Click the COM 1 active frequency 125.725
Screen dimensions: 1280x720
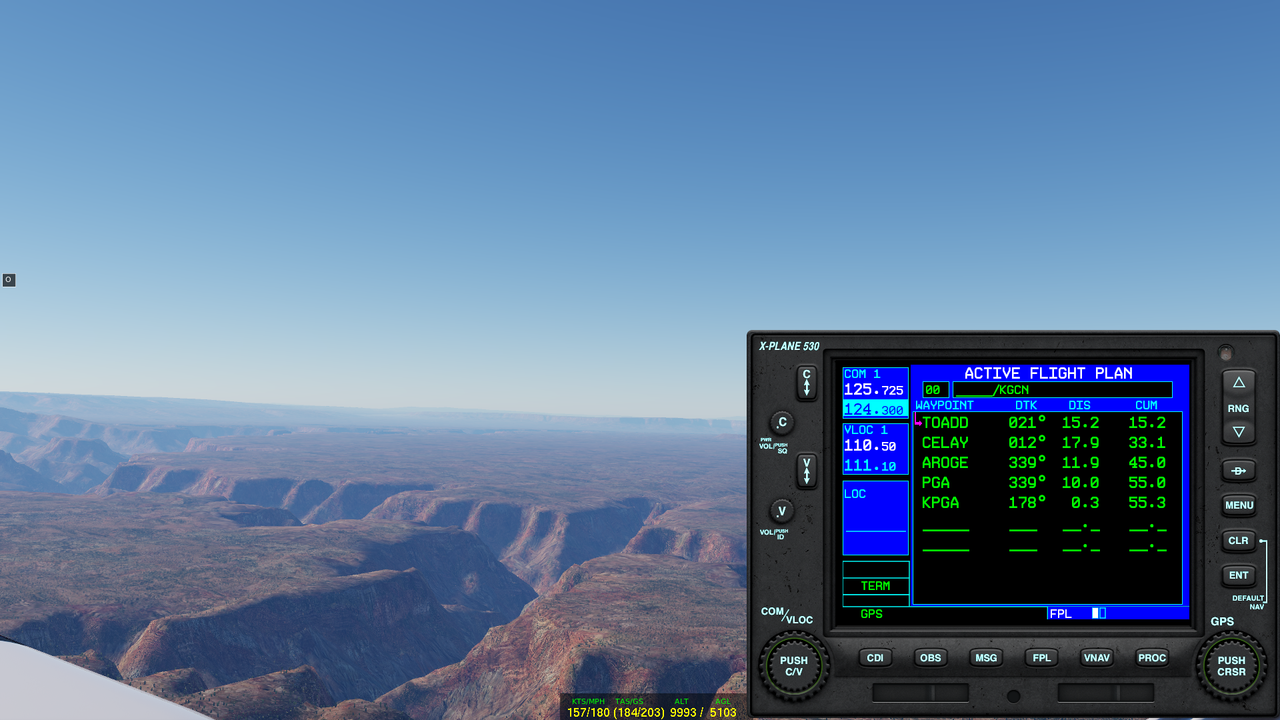tap(874, 390)
